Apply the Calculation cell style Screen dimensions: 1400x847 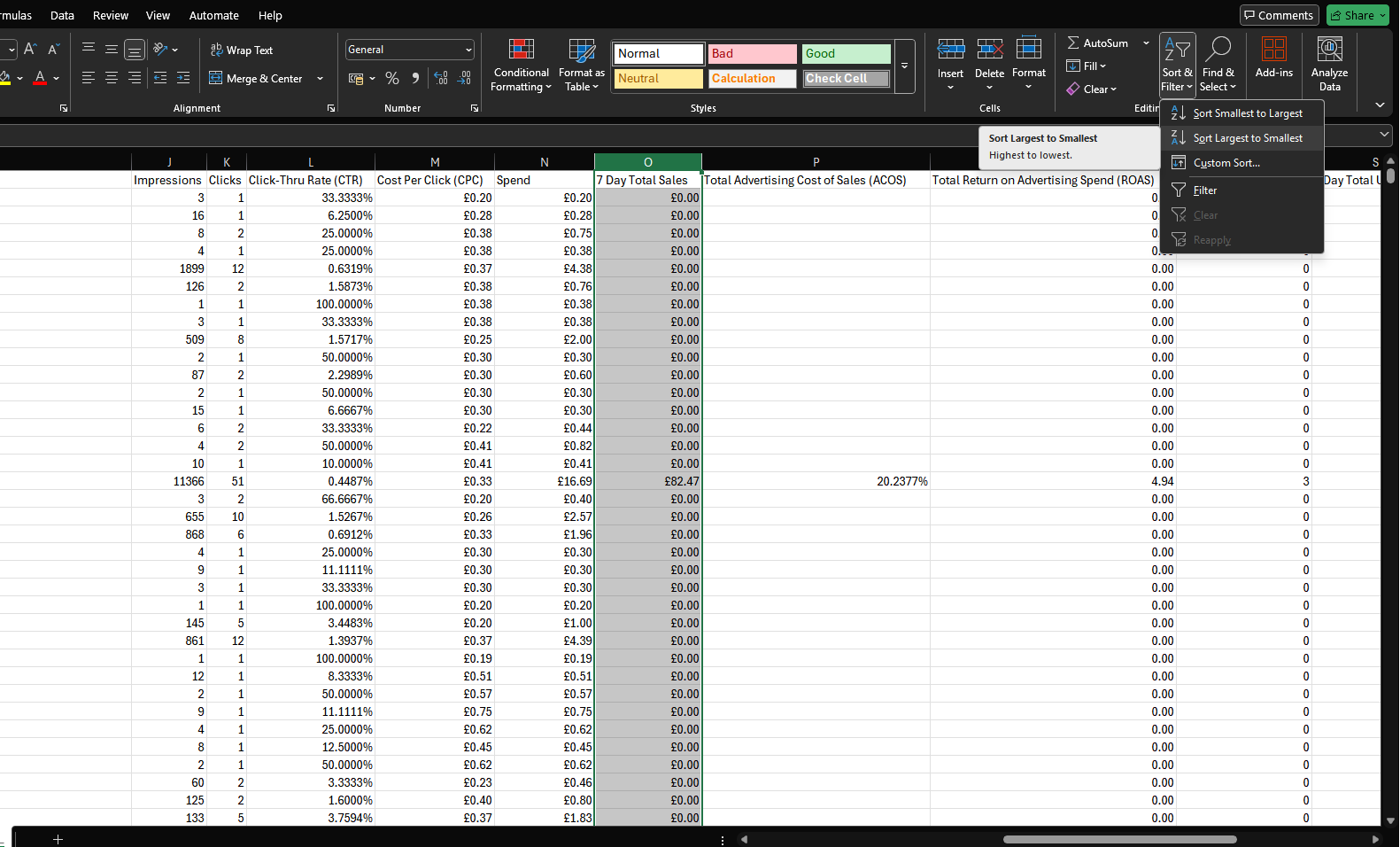(x=752, y=78)
